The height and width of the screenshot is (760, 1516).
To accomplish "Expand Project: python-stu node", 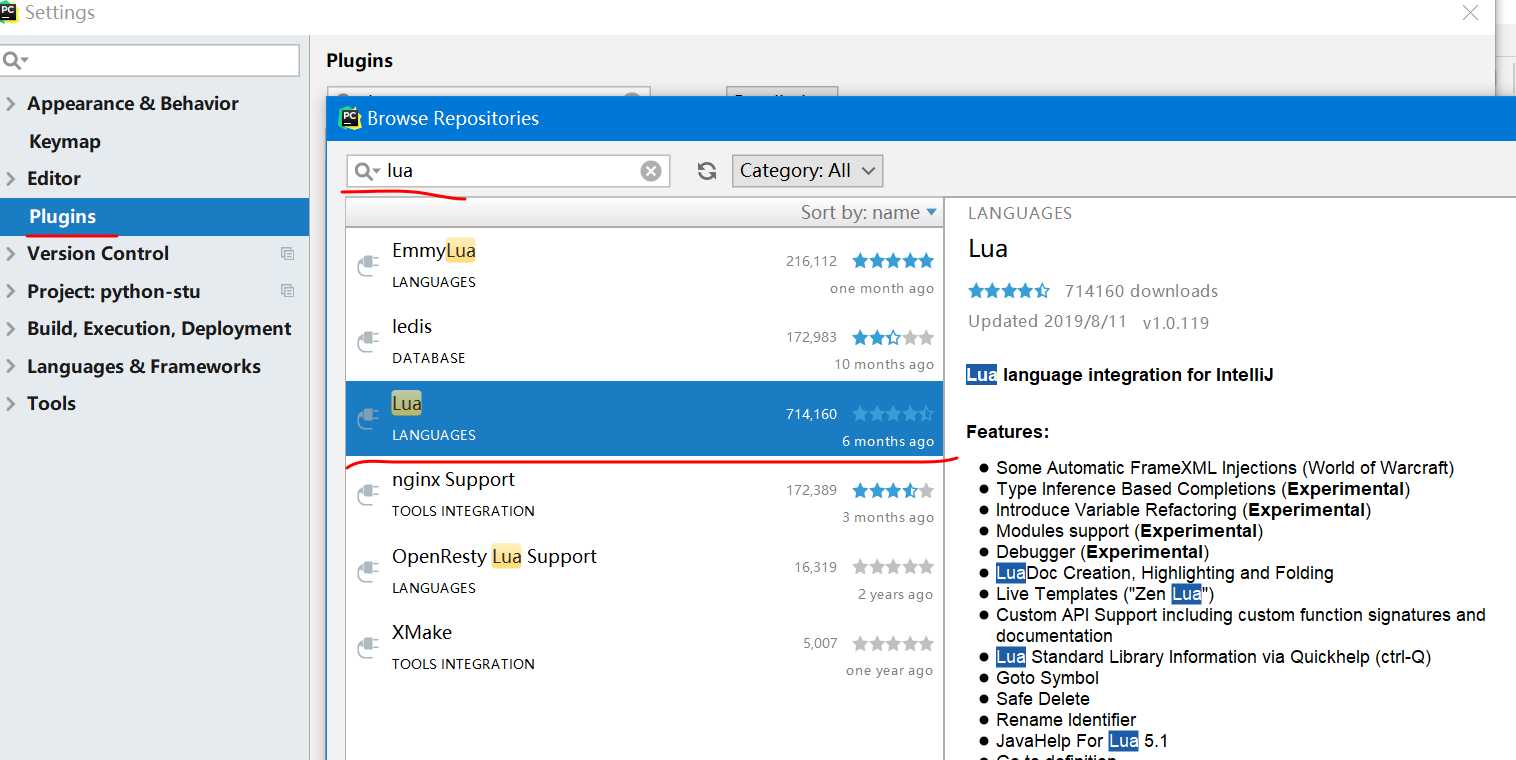I will tap(11, 292).
